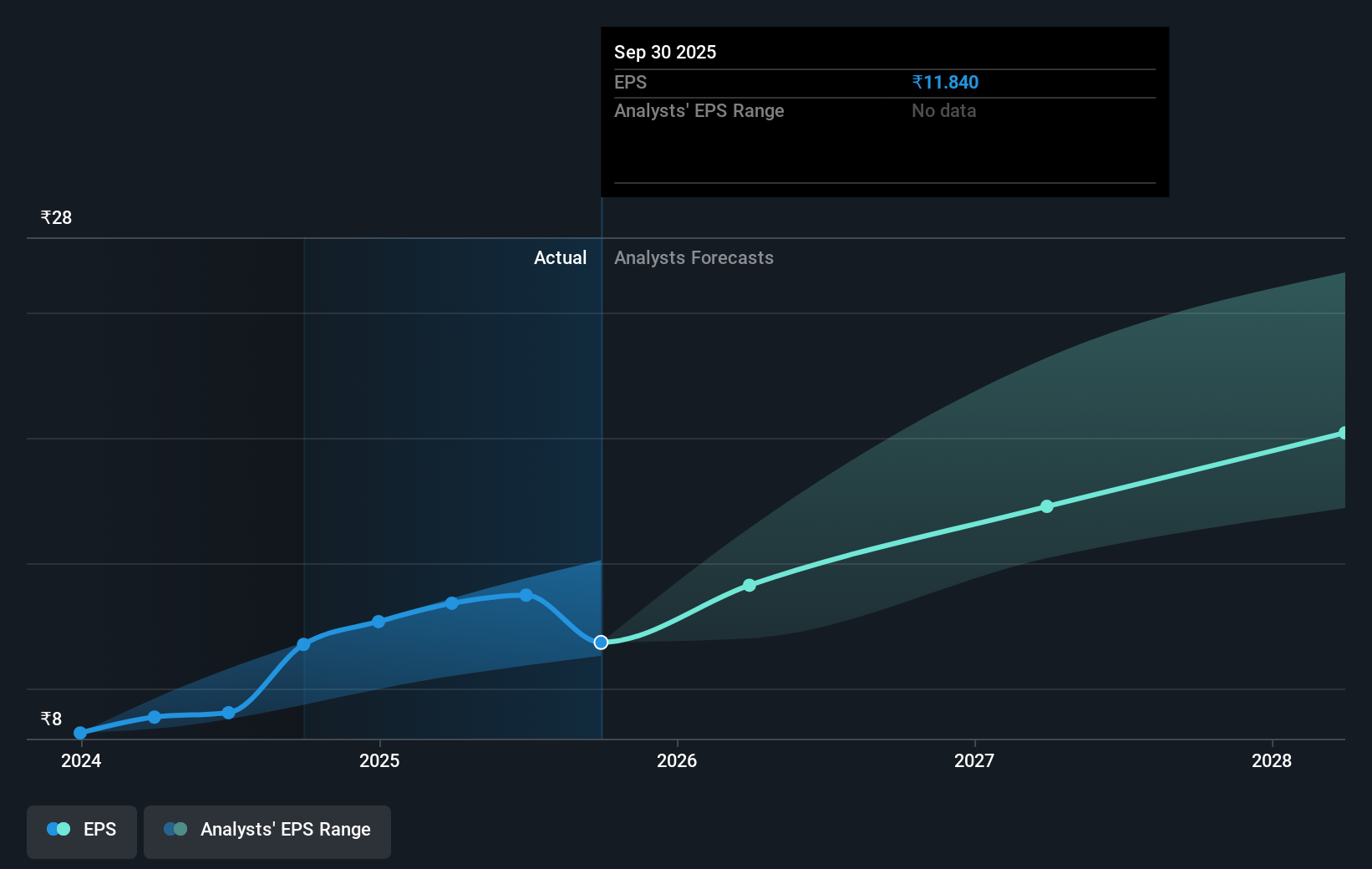Click the 2027 forecast EPS marker
This screenshot has width=1372, height=869.
pyautogui.click(x=1047, y=506)
